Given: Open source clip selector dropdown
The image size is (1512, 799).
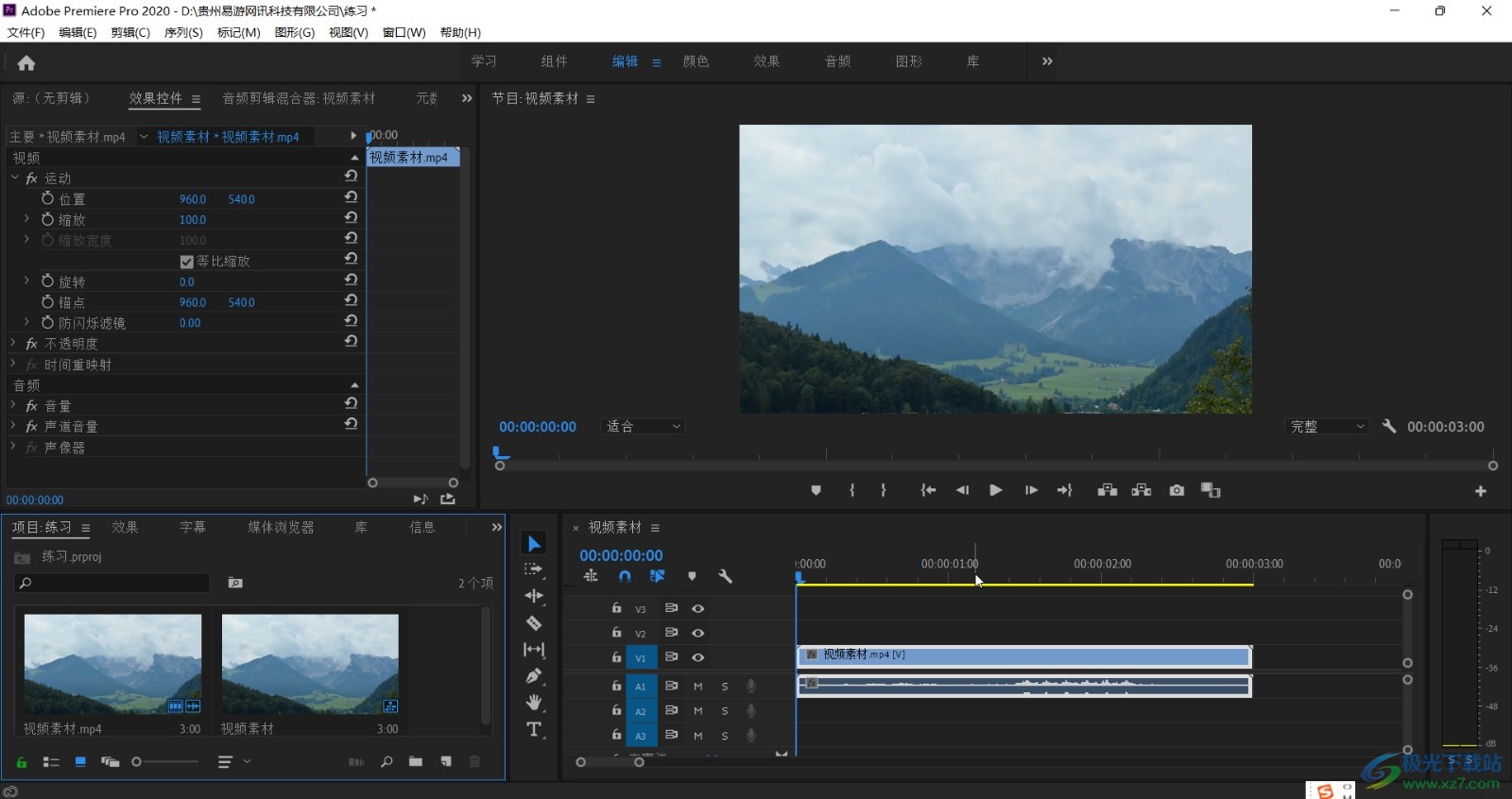Looking at the screenshot, I should click(144, 136).
